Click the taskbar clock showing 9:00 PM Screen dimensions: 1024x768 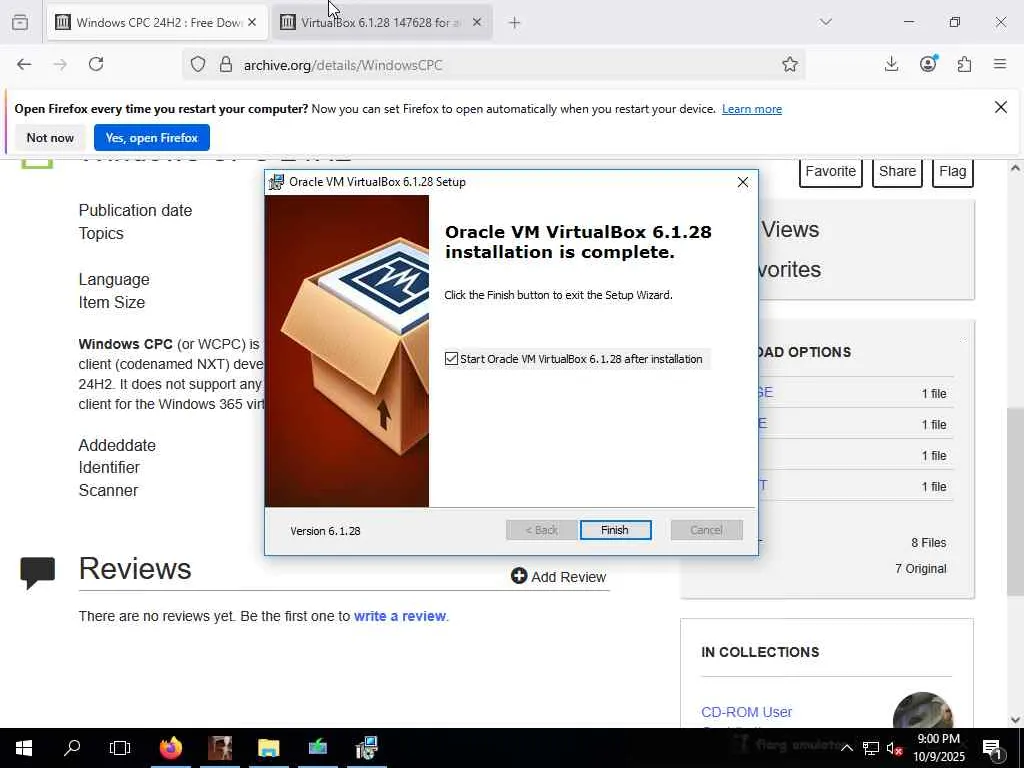(x=939, y=748)
